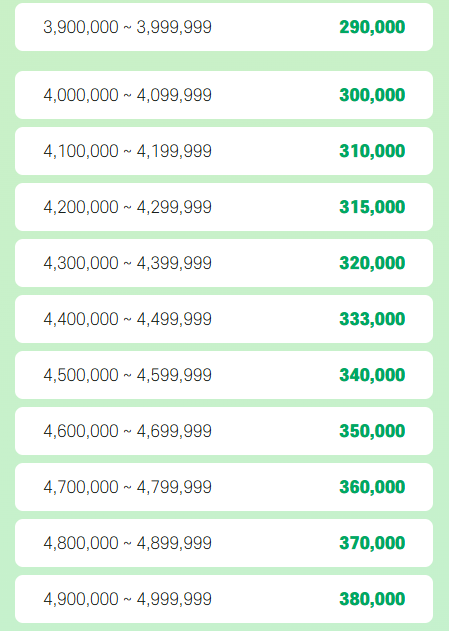Click the 360,000 amount value

pyautogui.click(x=372, y=487)
